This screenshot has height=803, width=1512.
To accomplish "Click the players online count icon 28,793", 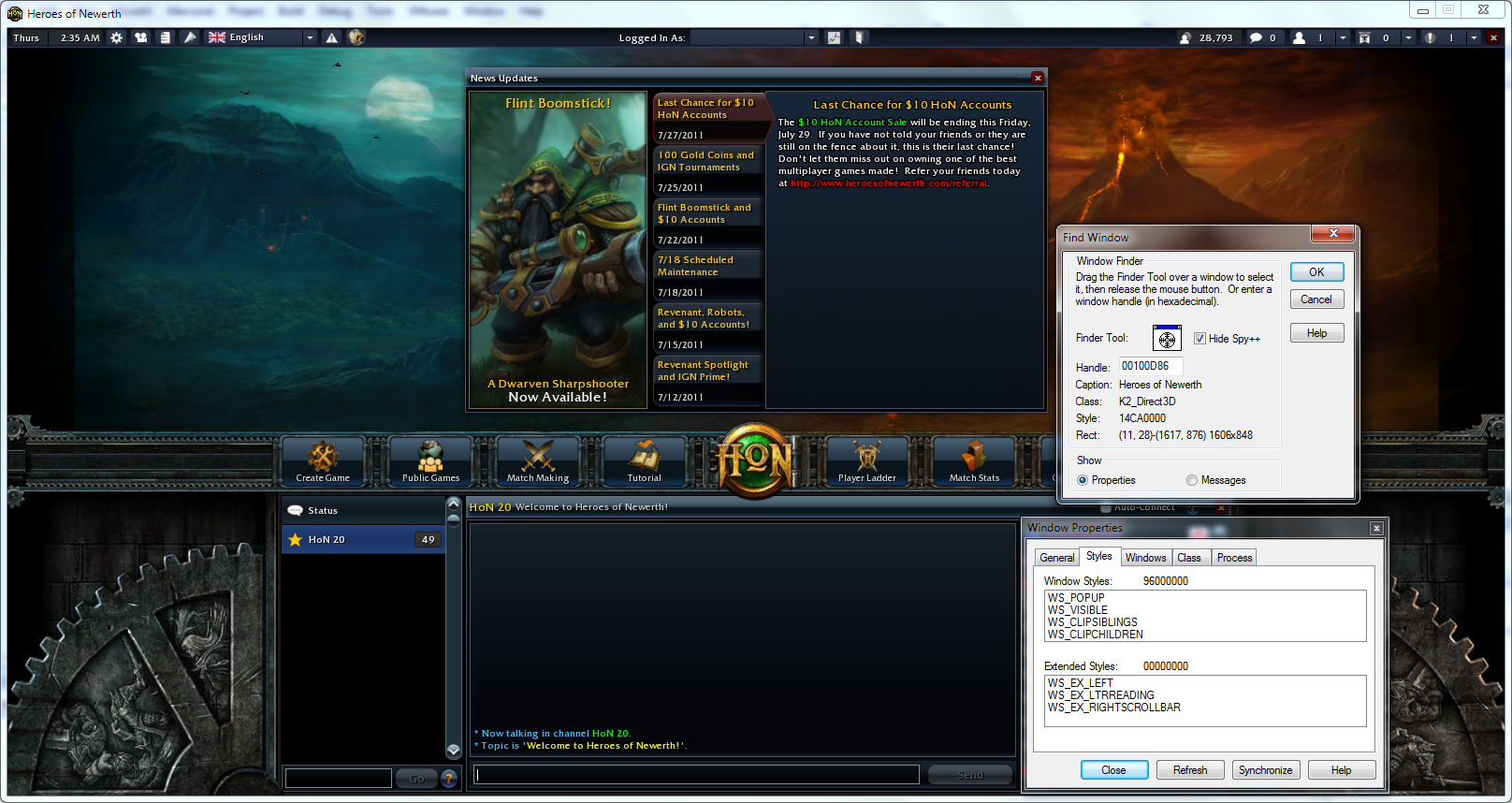I will coord(1185,37).
